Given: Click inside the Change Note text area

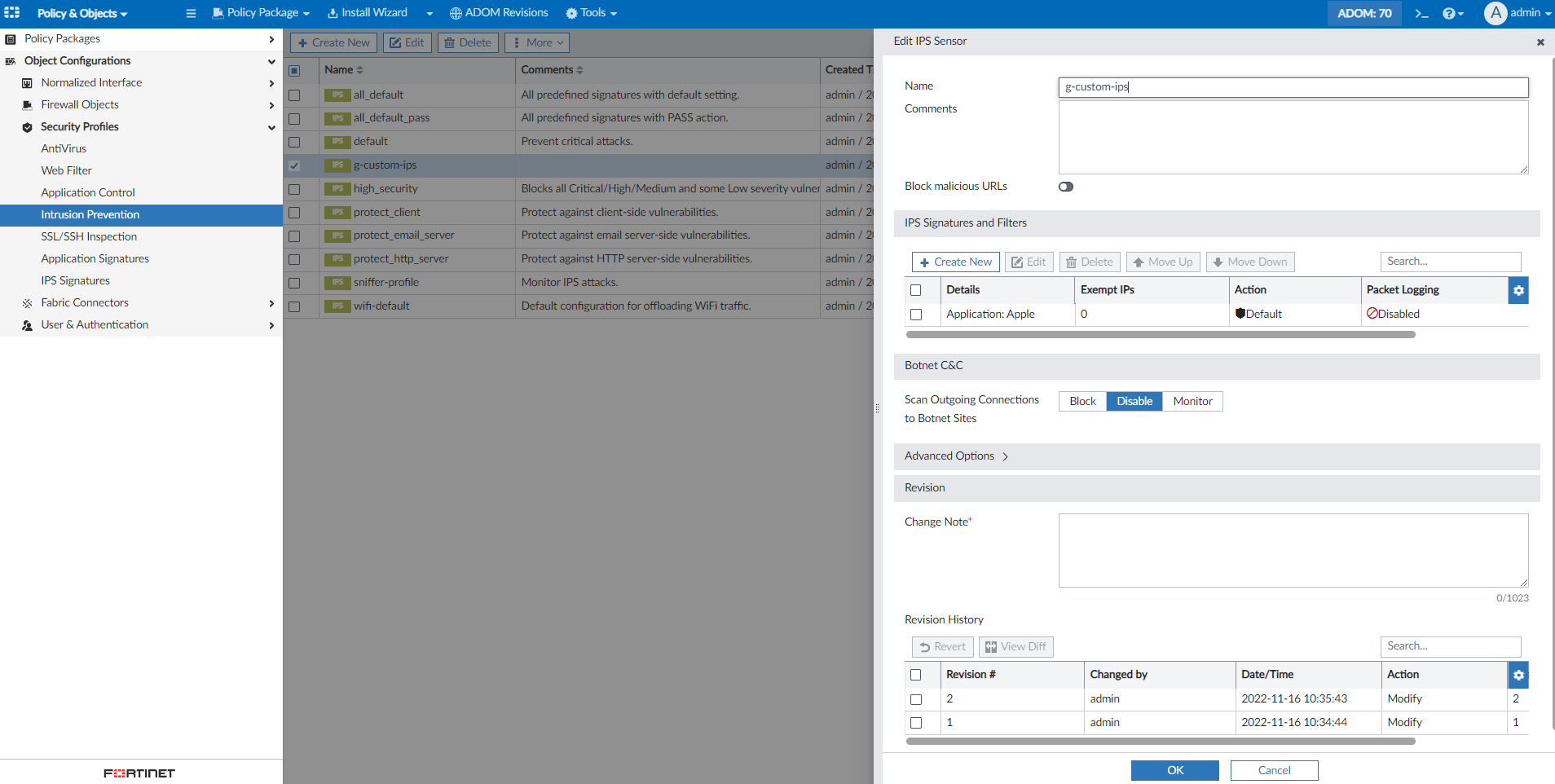Looking at the screenshot, I should pyautogui.click(x=1293, y=550).
